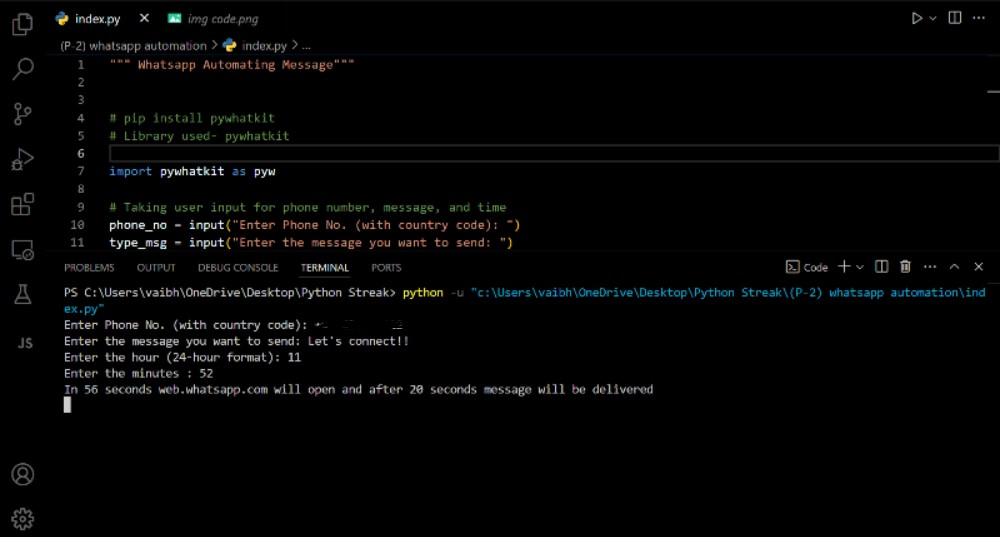Click the 'Enter the minutes : 52' terminal line
The height and width of the screenshot is (537, 1000).
pyautogui.click(x=138, y=374)
